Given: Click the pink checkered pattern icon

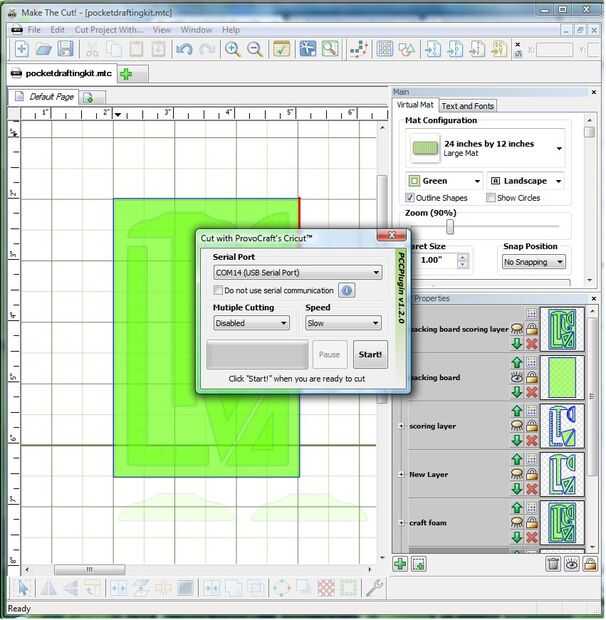Looking at the screenshot, I should pos(326,588).
